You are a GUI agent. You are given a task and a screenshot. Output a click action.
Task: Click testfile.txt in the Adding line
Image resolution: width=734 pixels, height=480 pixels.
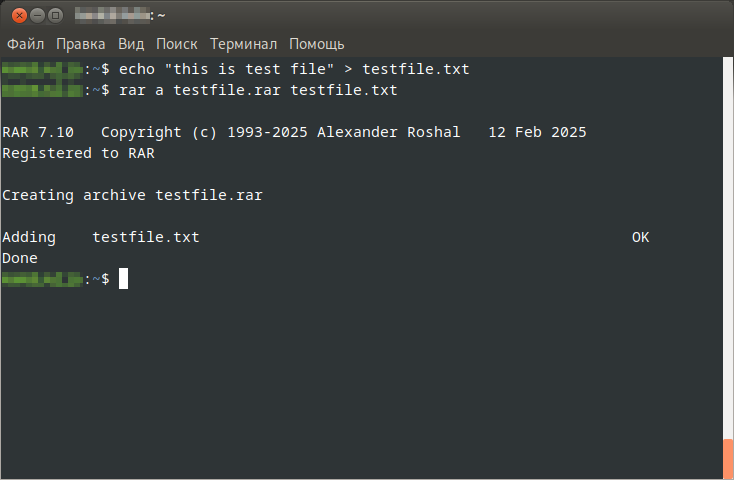pos(146,237)
